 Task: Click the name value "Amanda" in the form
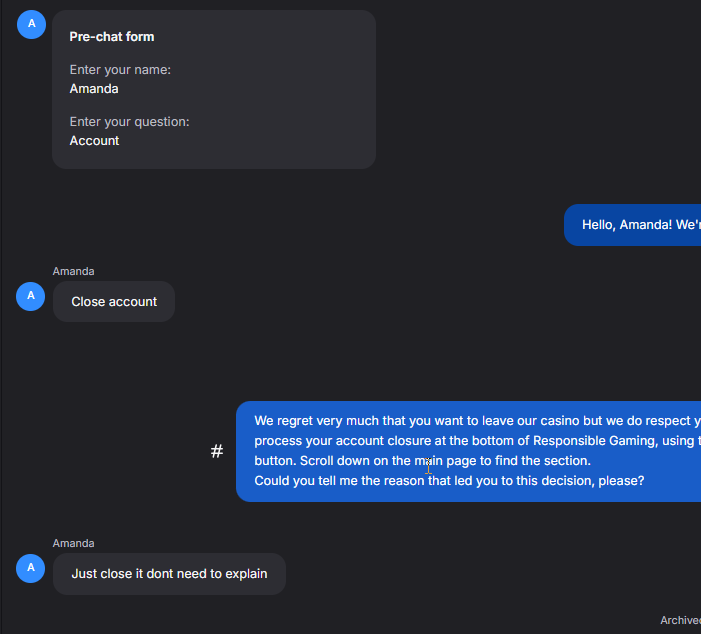point(94,89)
